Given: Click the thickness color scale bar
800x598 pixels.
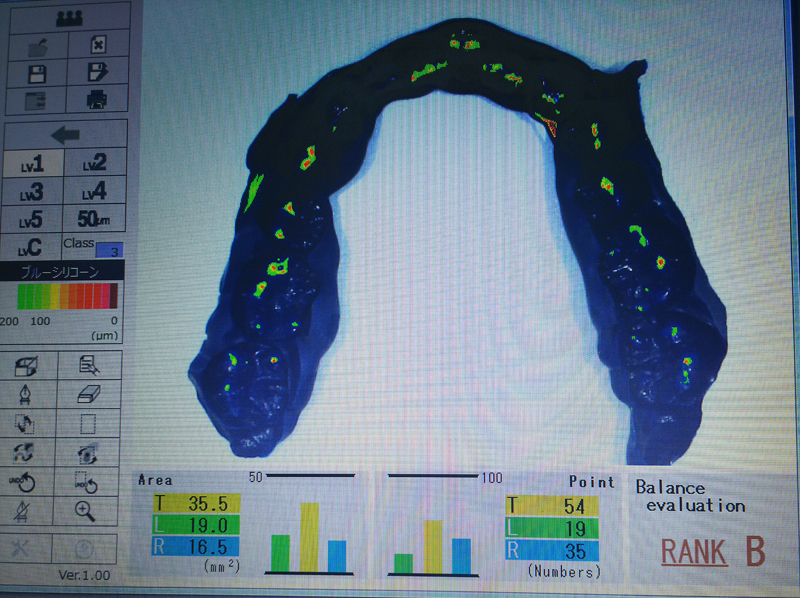Looking at the screenshot, I should tap(67, 296).
